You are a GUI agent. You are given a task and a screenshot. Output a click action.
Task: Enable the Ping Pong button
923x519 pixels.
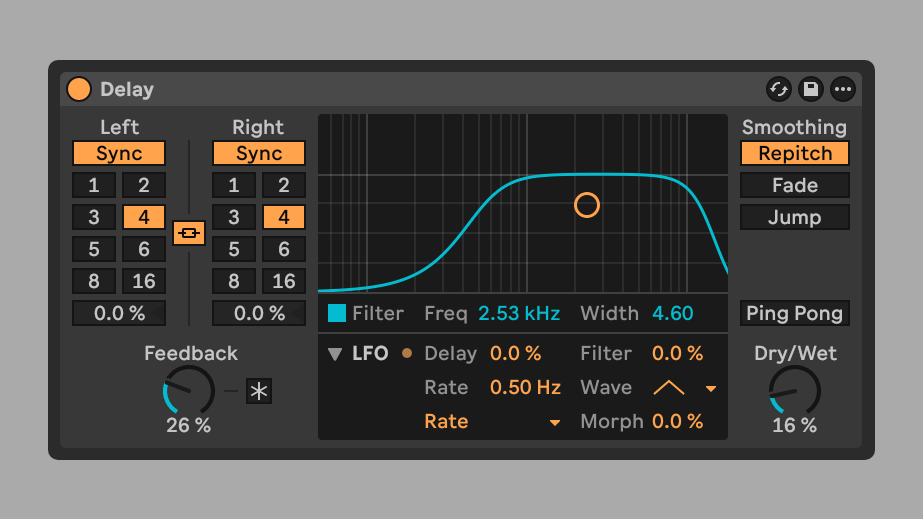coord(795,313)
